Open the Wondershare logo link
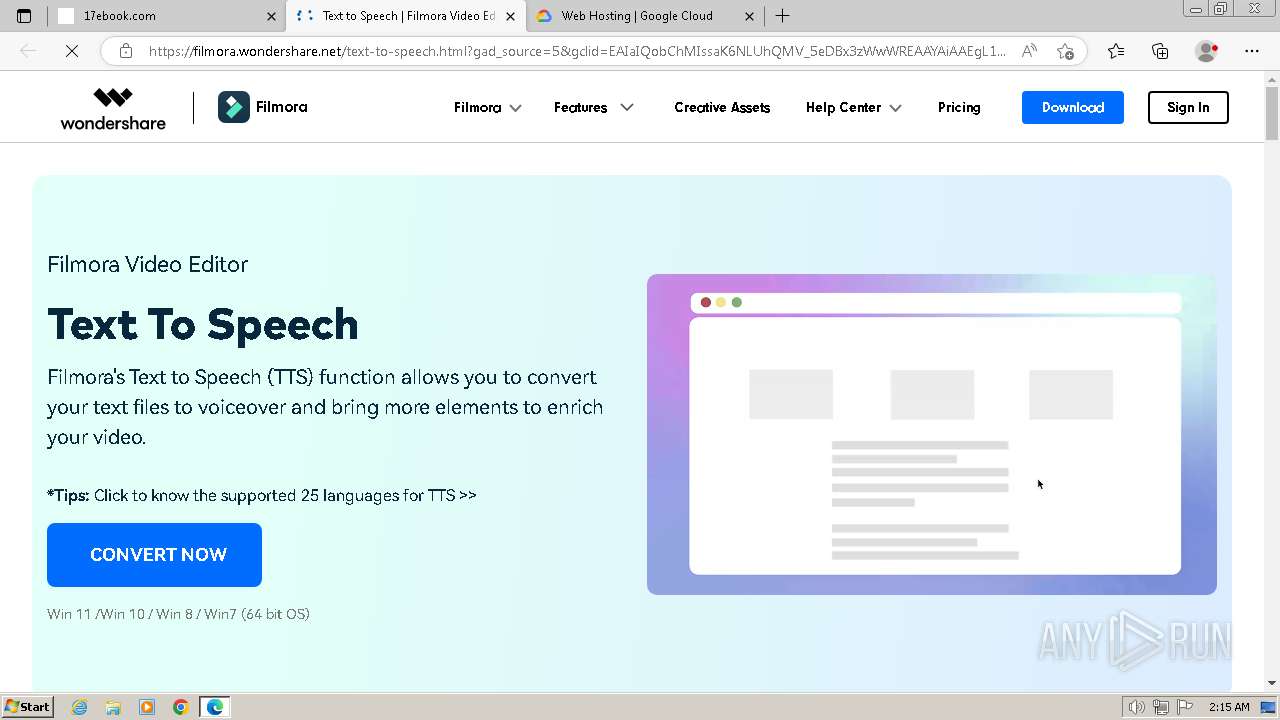This screenshot has width=1280, height=720. tap(113, 108)
